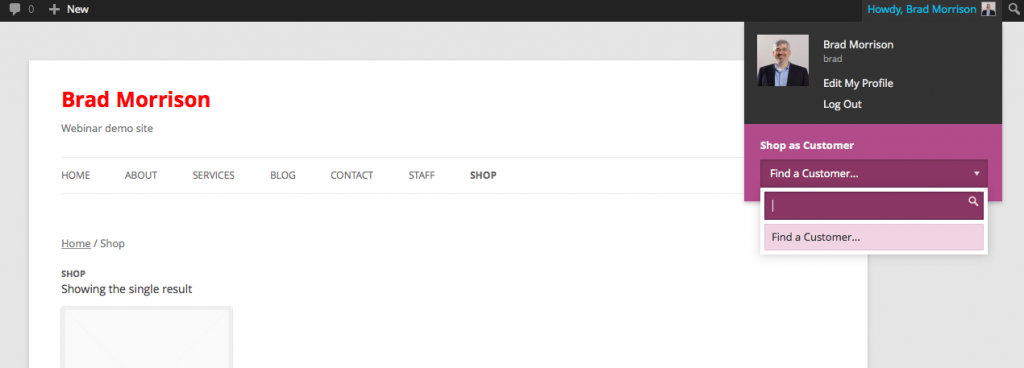Open the search magnifier in admin bar
The width and height of the screenshot is (1024, 368).
pos(1013,9)
